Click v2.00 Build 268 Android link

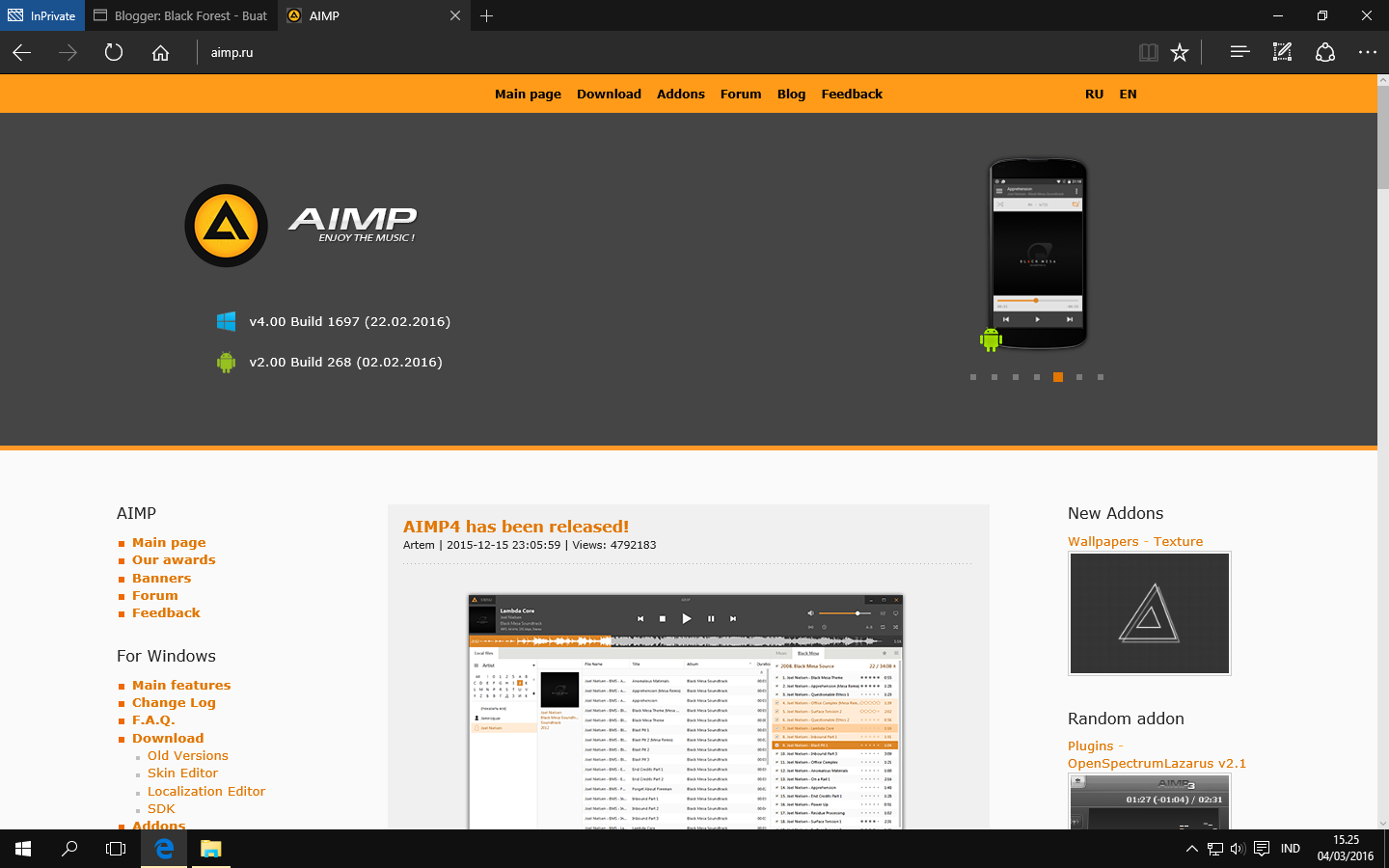[x=345, y=362]
